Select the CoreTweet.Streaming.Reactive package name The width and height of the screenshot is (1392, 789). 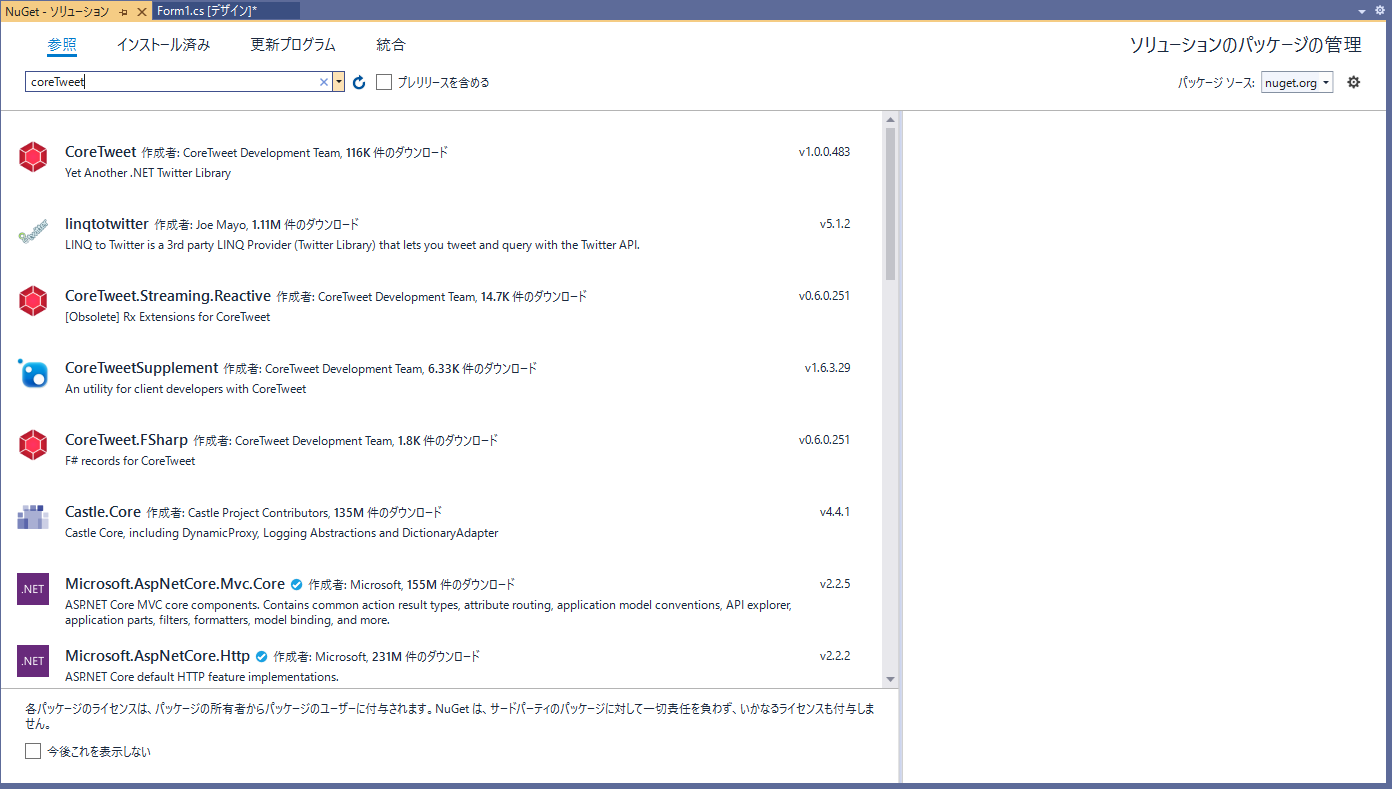[168, 296]
